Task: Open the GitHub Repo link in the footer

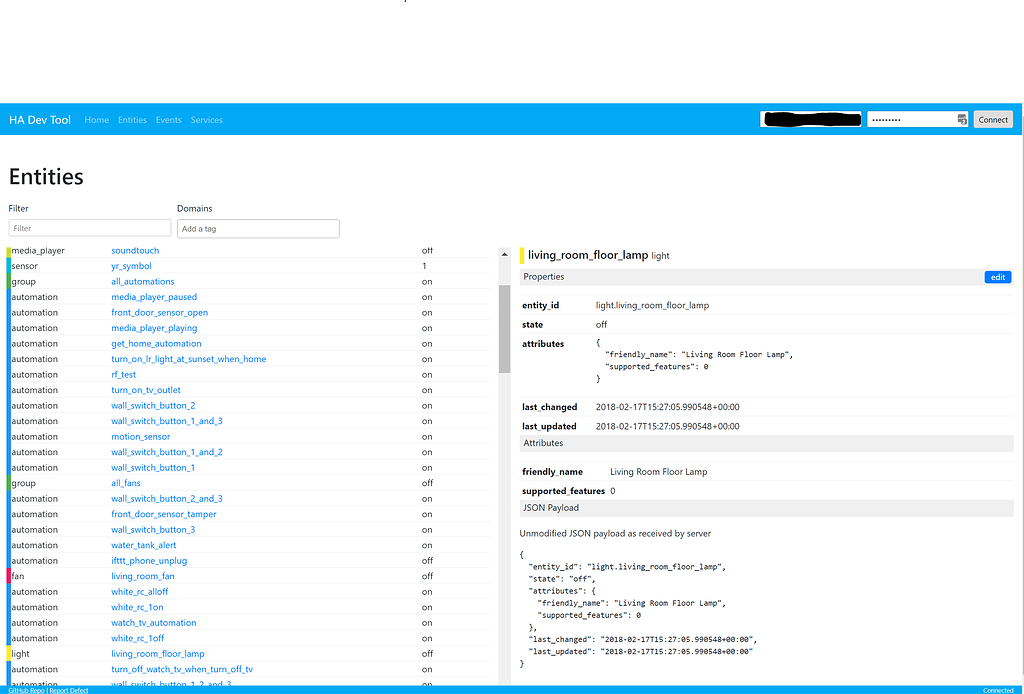Action: pos(24,690)
